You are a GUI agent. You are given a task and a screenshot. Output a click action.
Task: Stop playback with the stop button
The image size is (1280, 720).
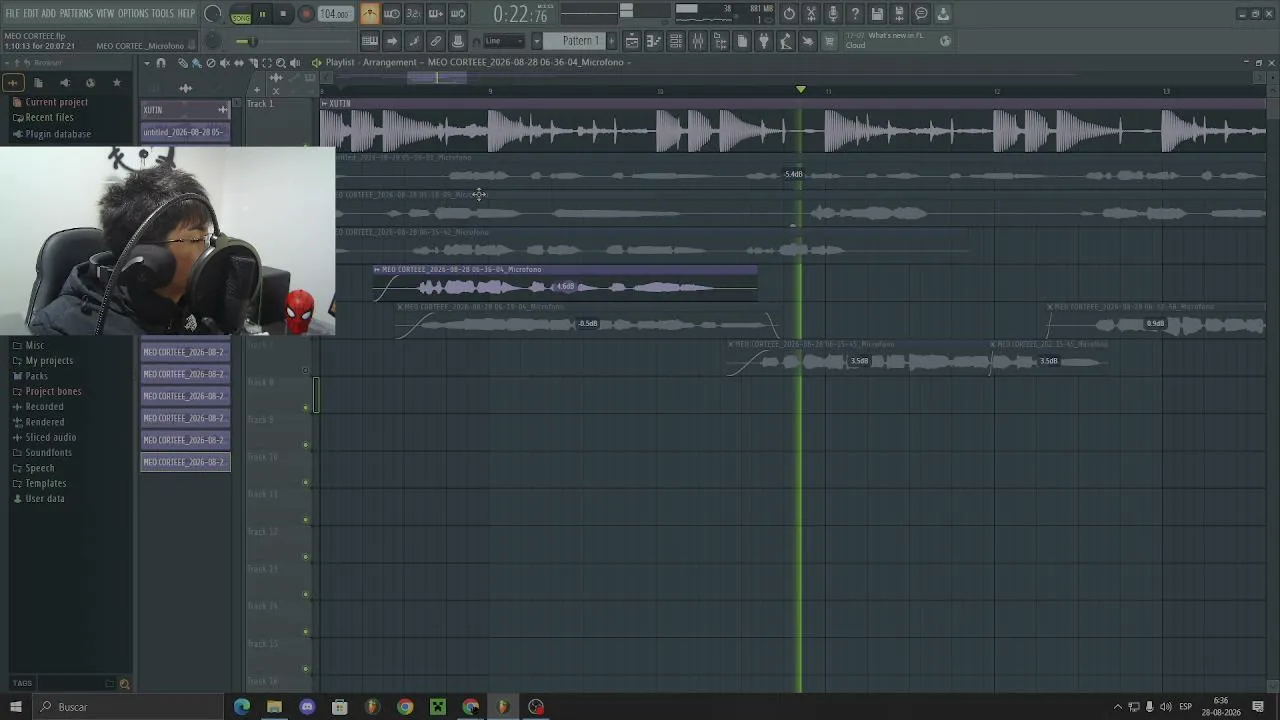(x=283, y=15)
